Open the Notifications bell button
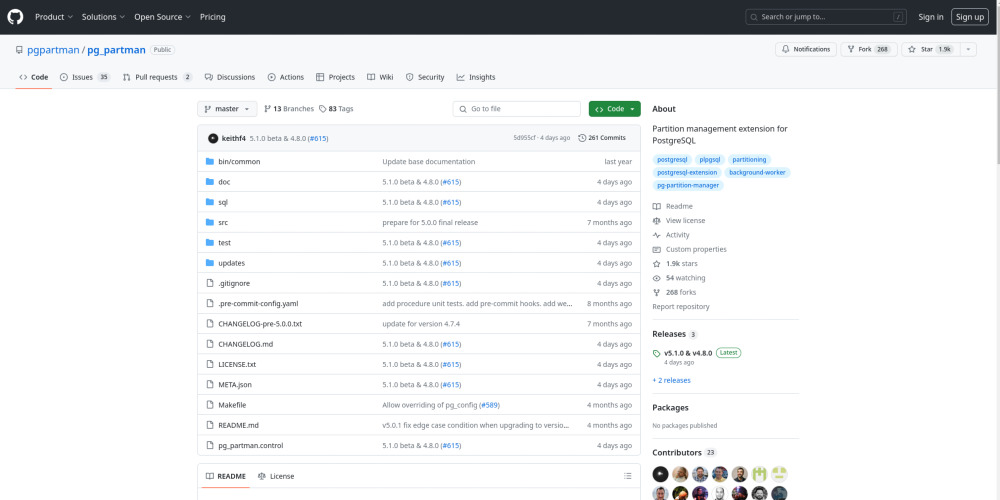The width and height of the screenshot is (1000, 500). 806,49
